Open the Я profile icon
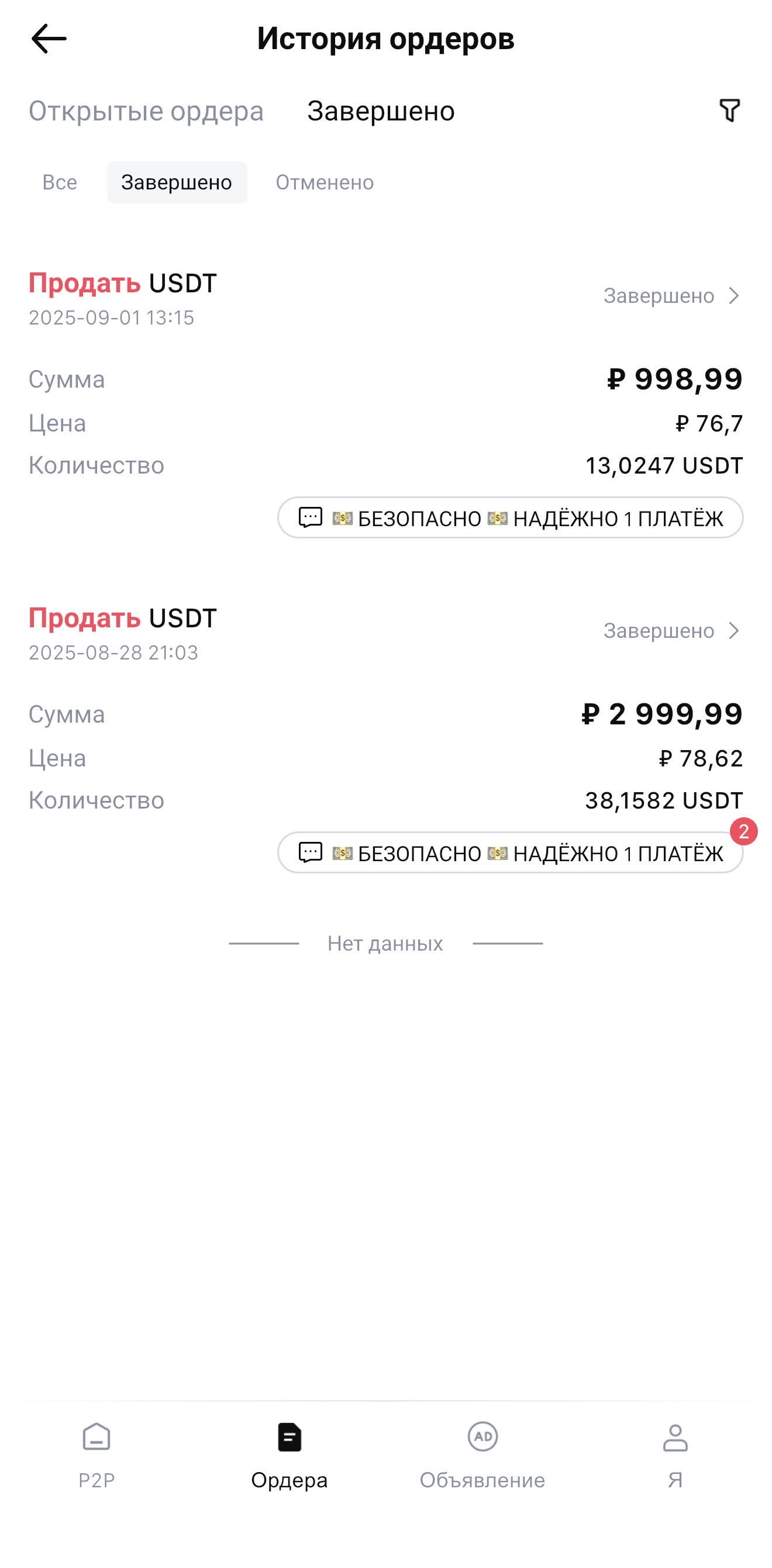The height and width of the screenshot is (1568, 772). click(x=675, y=1437)
